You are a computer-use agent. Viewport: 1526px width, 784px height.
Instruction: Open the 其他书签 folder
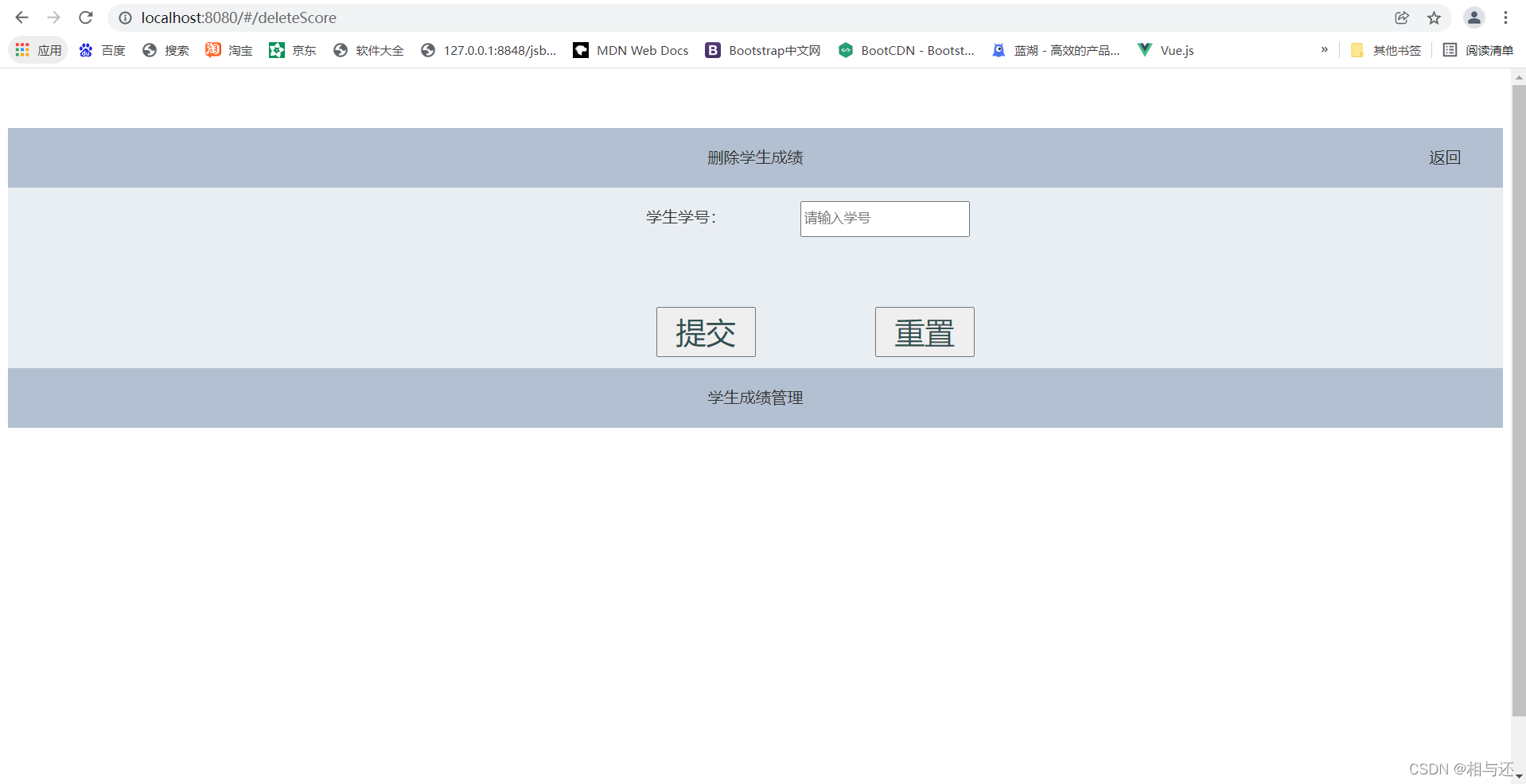tap(1386, 50)
